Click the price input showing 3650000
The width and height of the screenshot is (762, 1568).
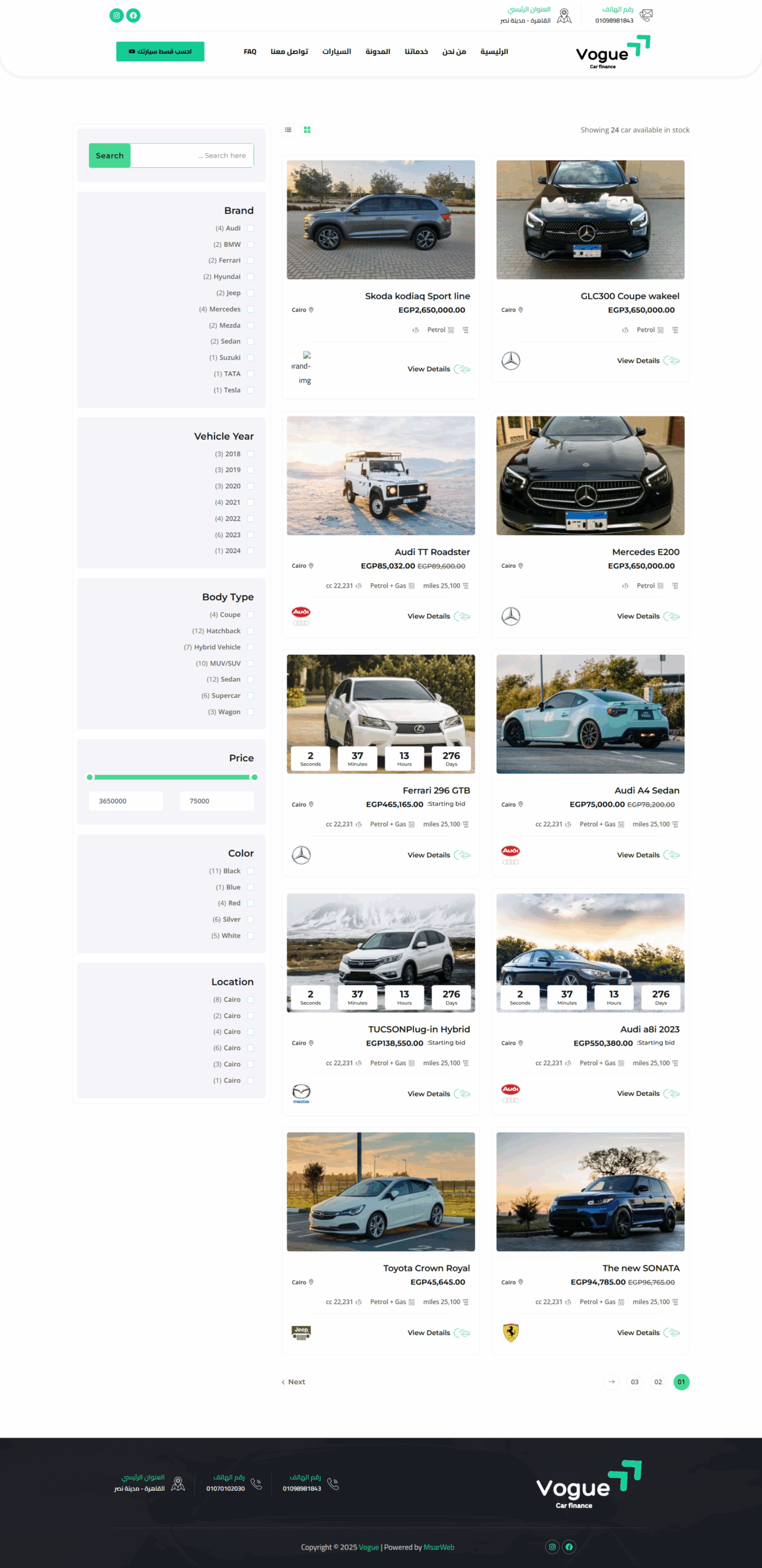126,801
